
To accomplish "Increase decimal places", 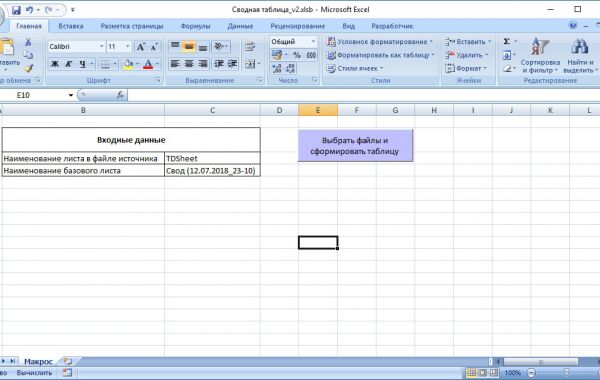I will (x=277, y=68).
